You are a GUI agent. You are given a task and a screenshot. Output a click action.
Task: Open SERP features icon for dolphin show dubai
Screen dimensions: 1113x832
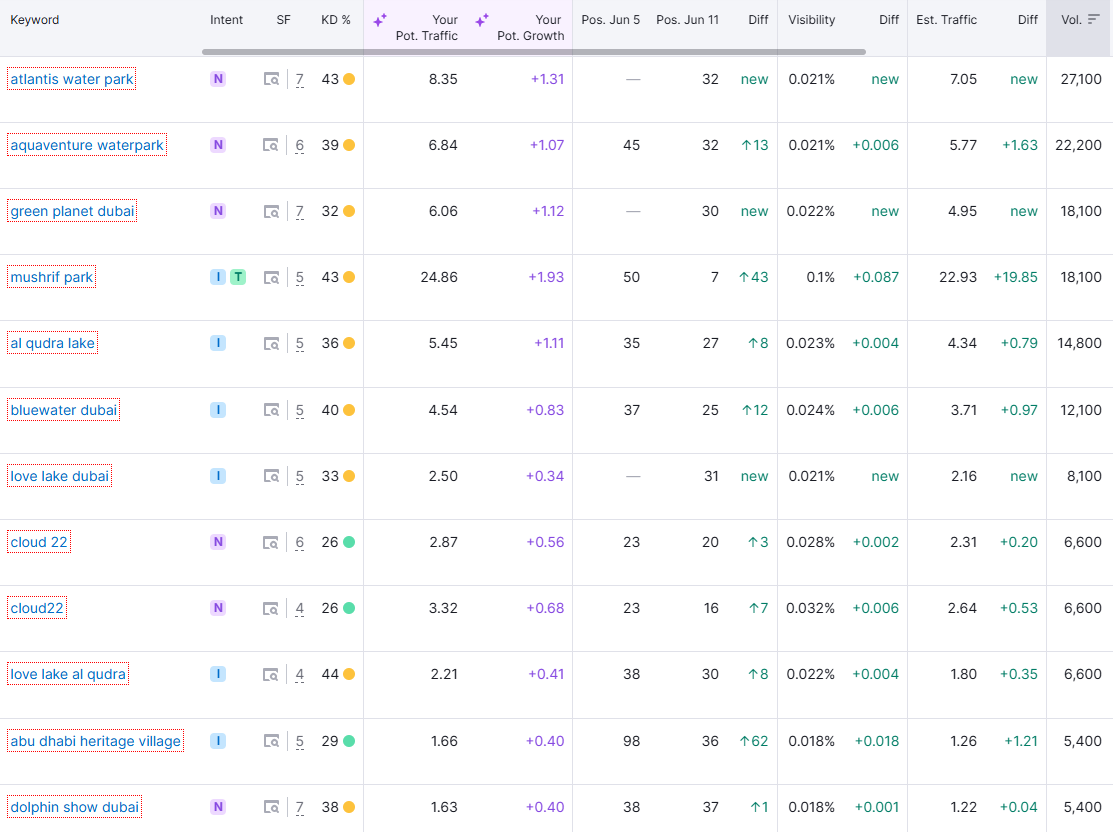click(x=271, y=807)
